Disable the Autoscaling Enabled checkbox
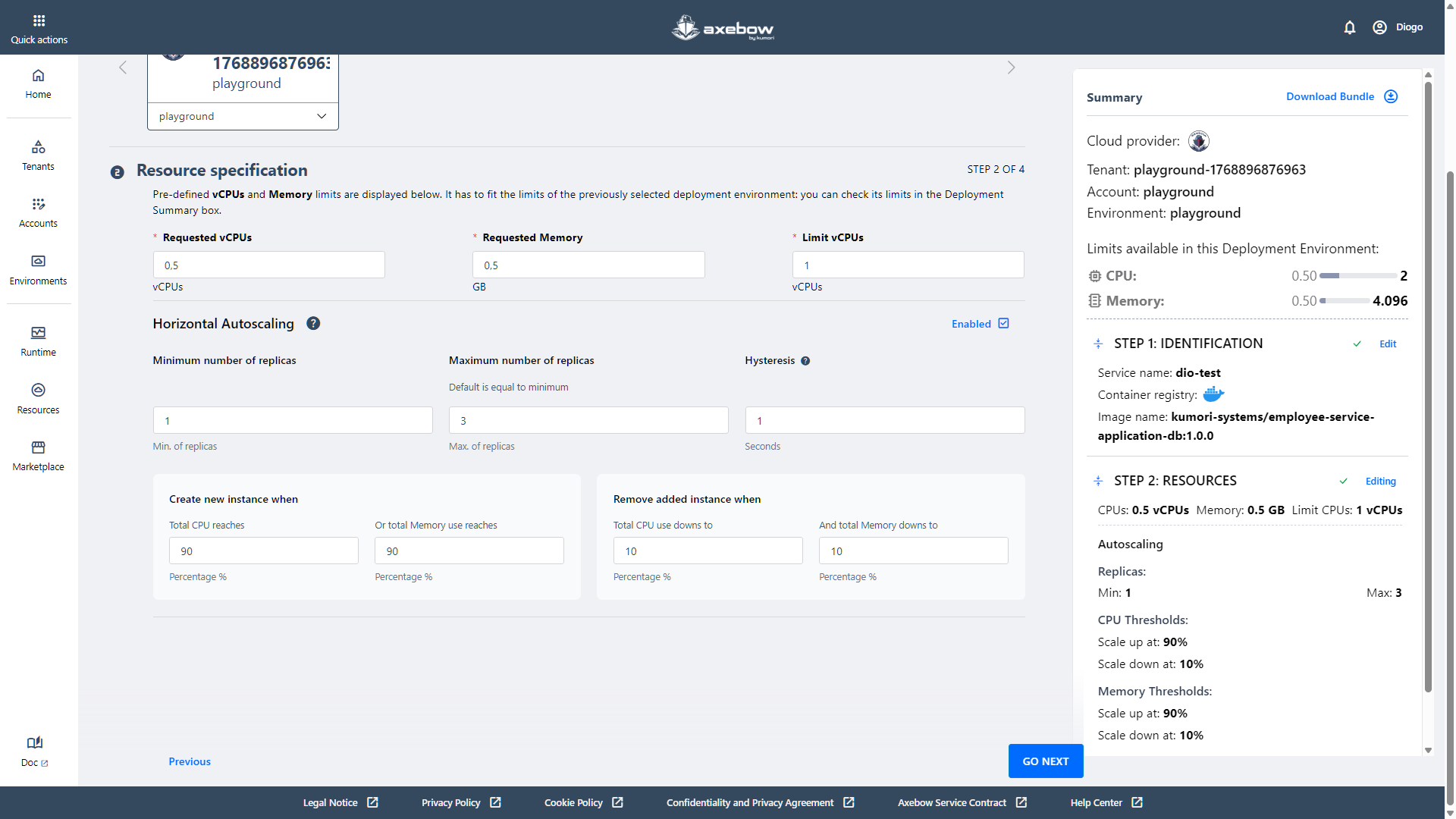Image resolution: width=1456 pixels, height=819 pixels. point(1003,324)
